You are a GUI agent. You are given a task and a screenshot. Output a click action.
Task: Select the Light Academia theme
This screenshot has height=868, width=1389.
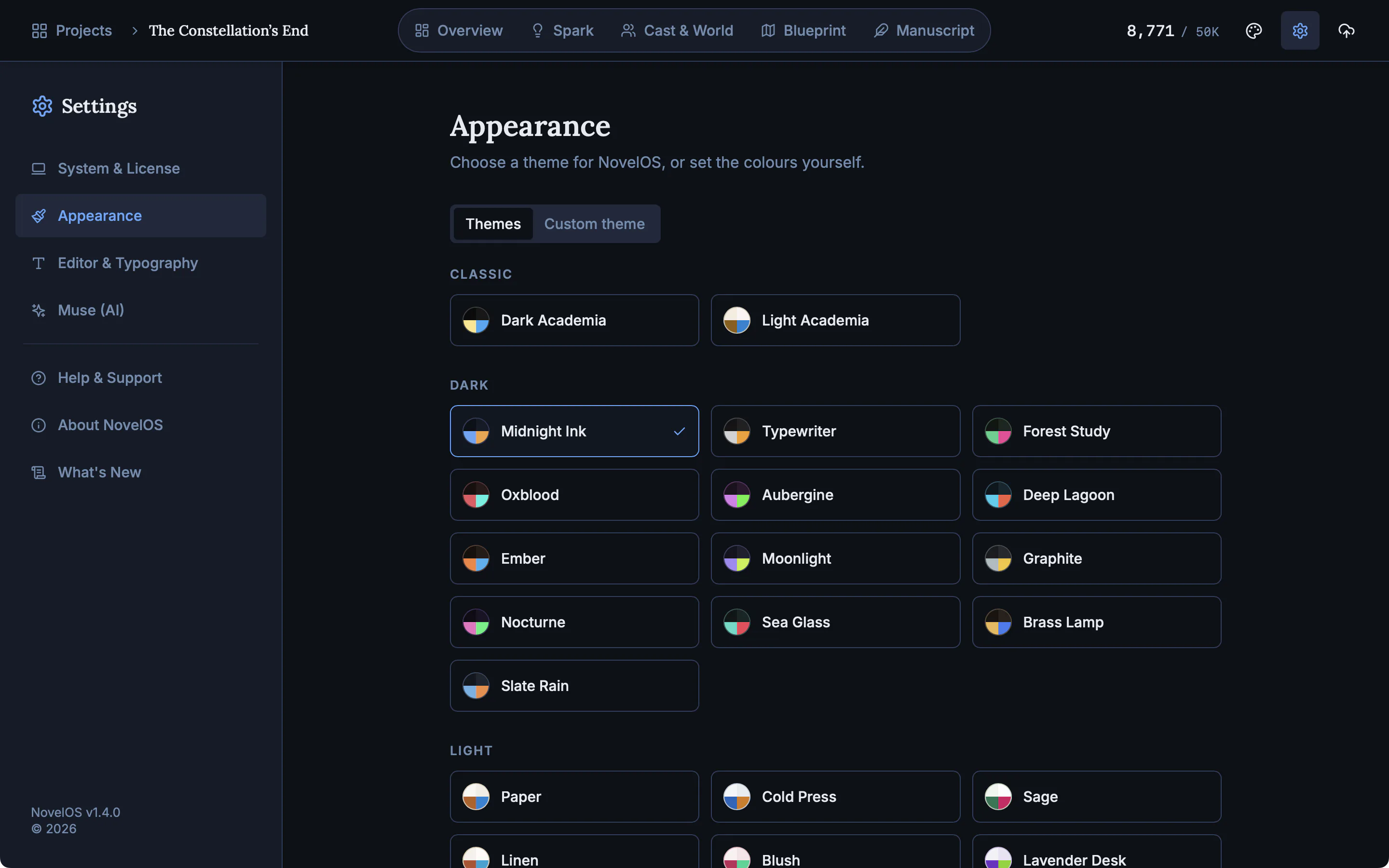coord(835,320)
